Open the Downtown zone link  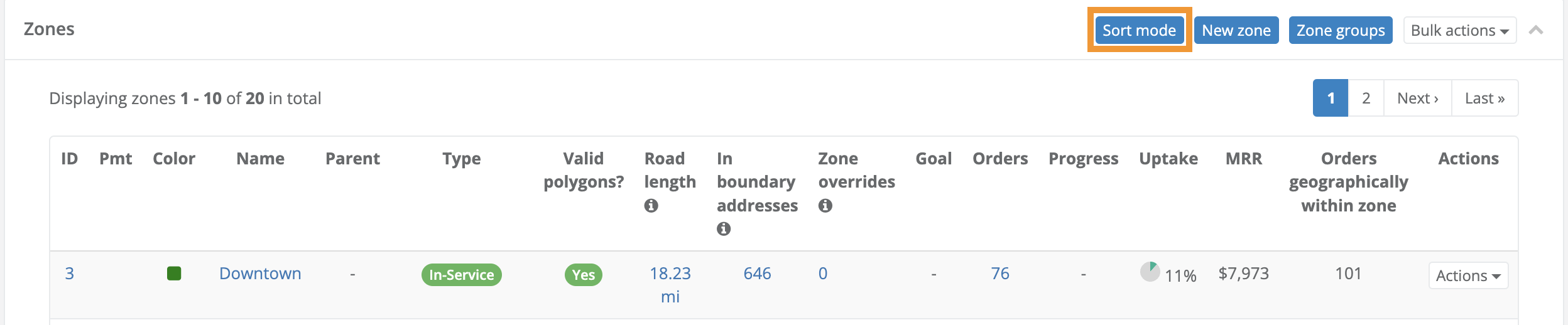(260, 274)
